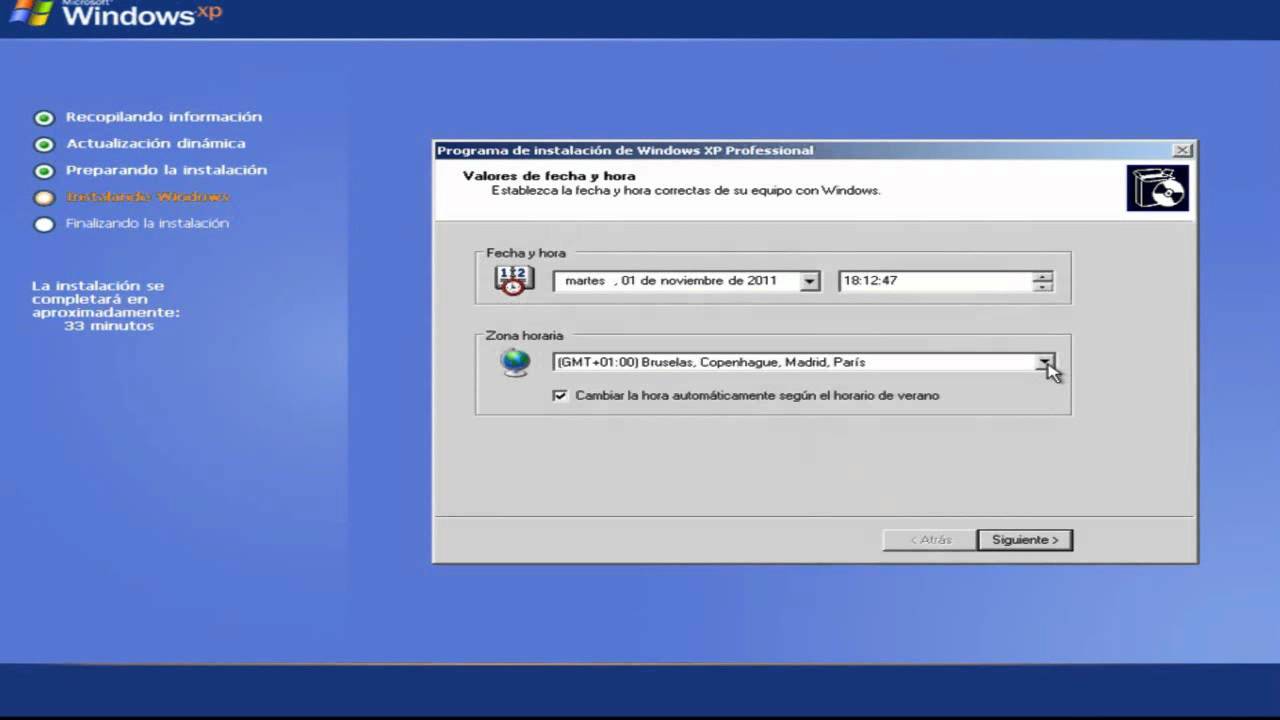This screenshot has height=720, width=1280.
Task: Click the 'Fecha y hora' group label
Action: tap(526, 253)
